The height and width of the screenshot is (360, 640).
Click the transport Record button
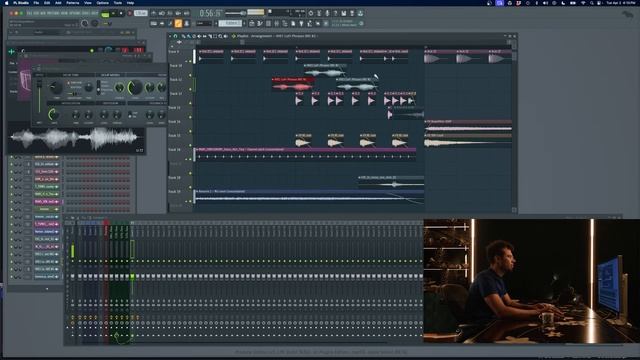pos(130,13)
